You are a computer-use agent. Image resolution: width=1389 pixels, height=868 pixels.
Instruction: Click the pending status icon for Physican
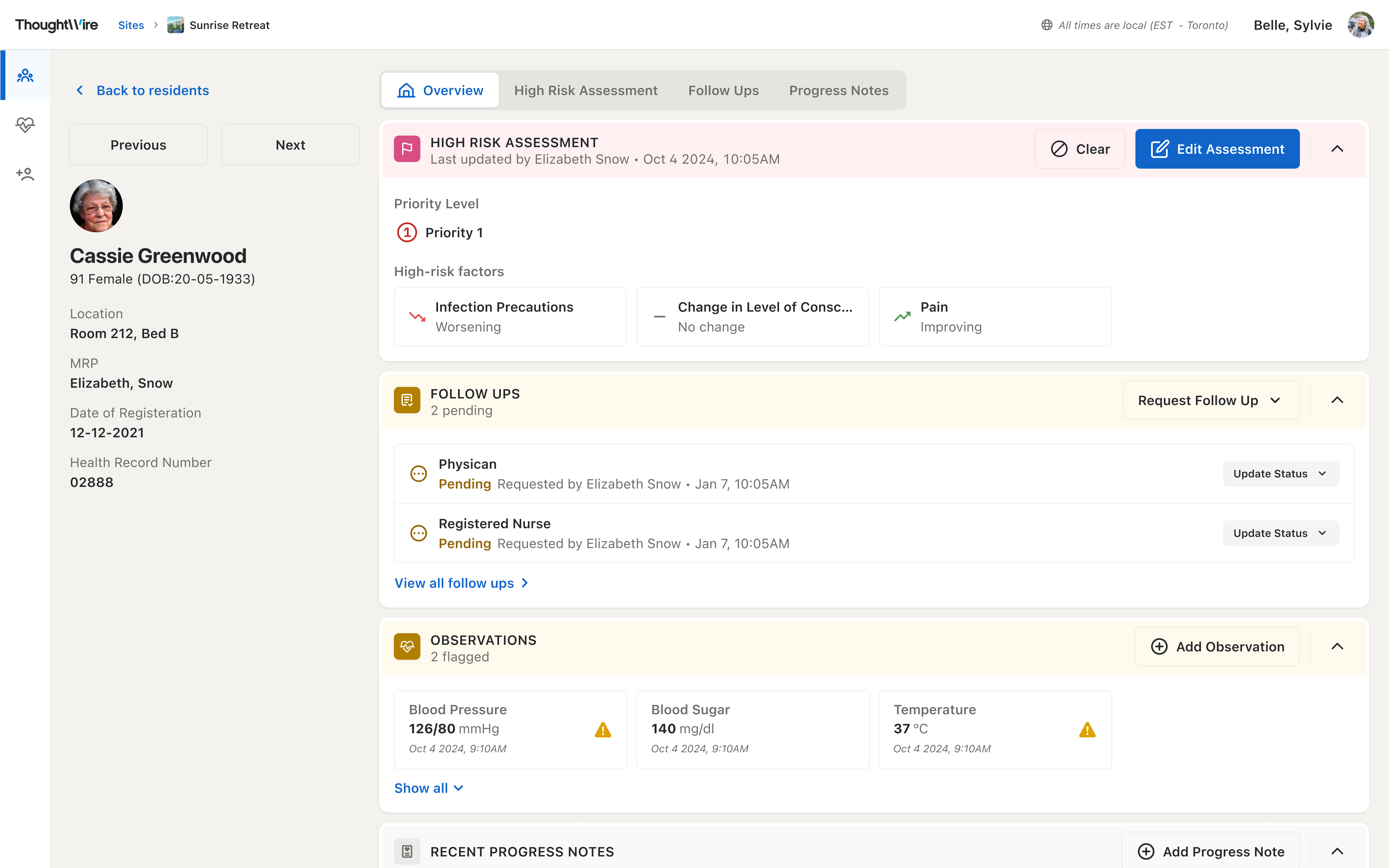pyautogui.click(x=418, y=474)
